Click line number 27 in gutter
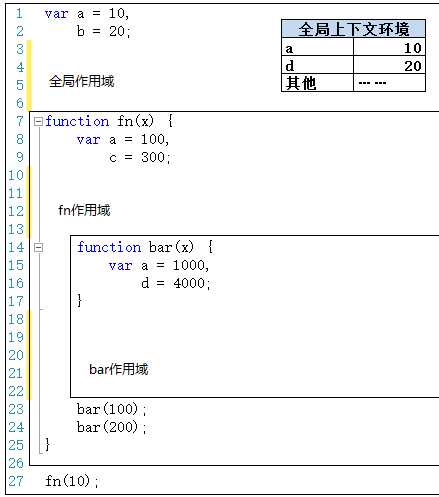 pos(16,481)
